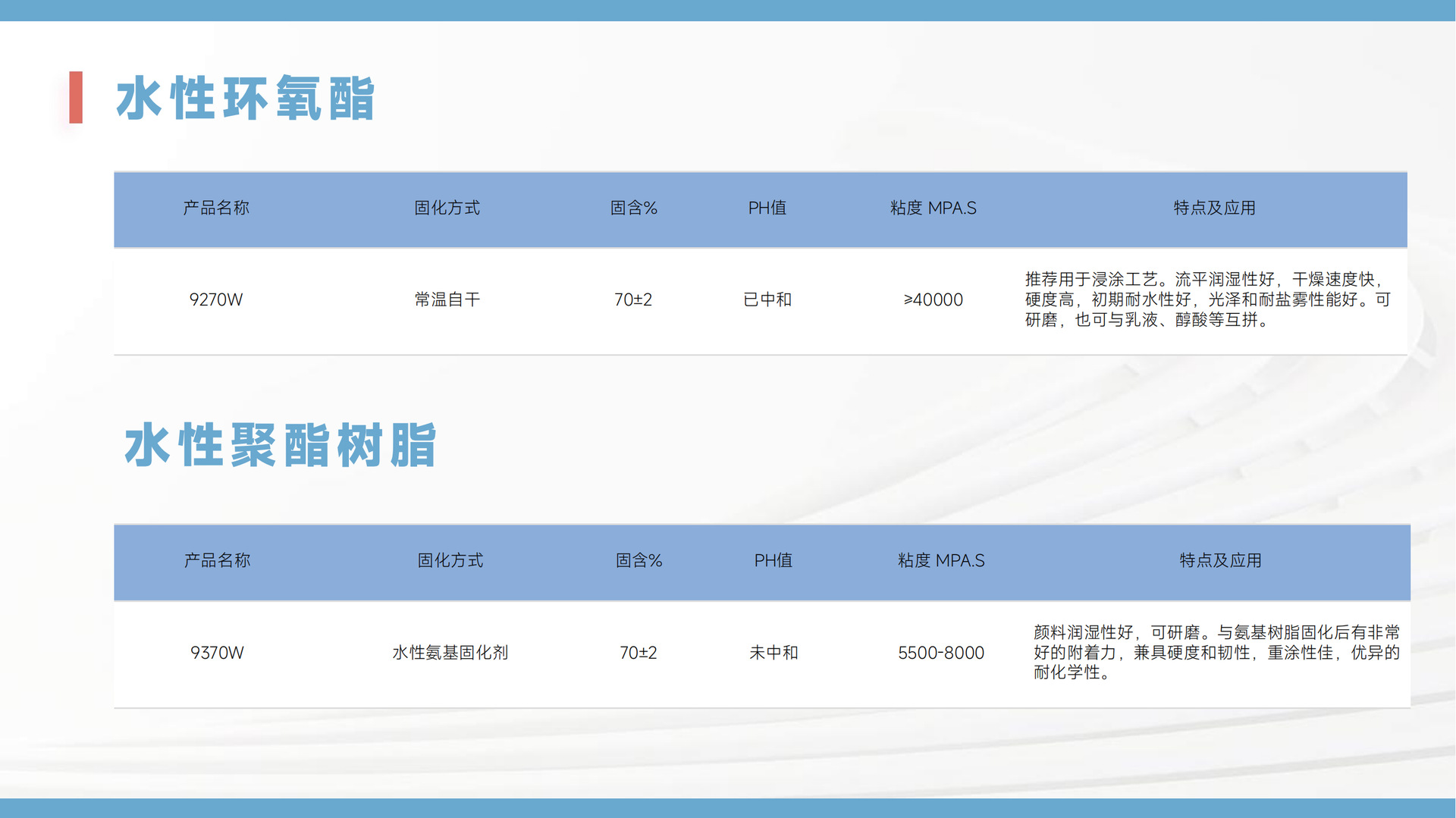Click the 常温自干 curing method cell
Image resolution: width=1456 pixels, height=818 pixels.
click(447, 300)
